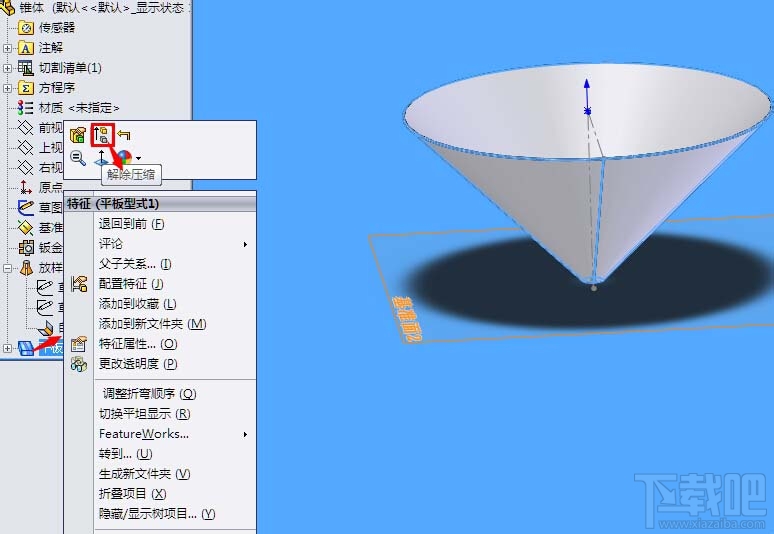Expand the 方程序 equations node
The width and height of the screenshot is (774, 534).
point(7,88)
